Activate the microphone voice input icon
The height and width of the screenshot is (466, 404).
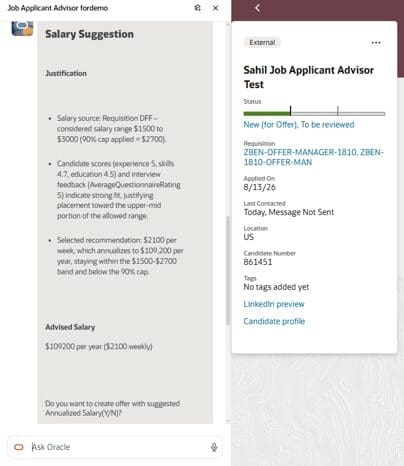(214, 447)
